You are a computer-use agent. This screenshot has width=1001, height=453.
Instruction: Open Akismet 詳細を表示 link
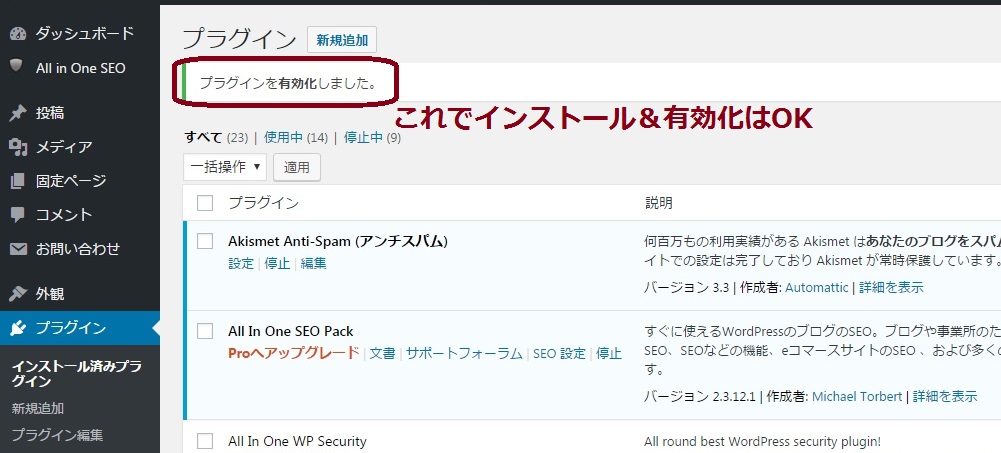[891, 288]
